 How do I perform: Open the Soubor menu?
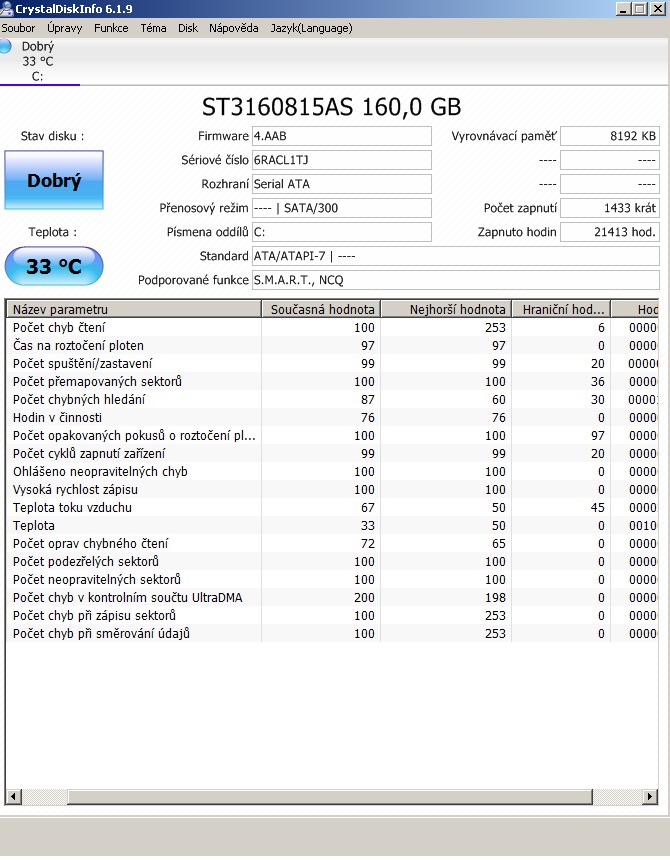point(18,28)
